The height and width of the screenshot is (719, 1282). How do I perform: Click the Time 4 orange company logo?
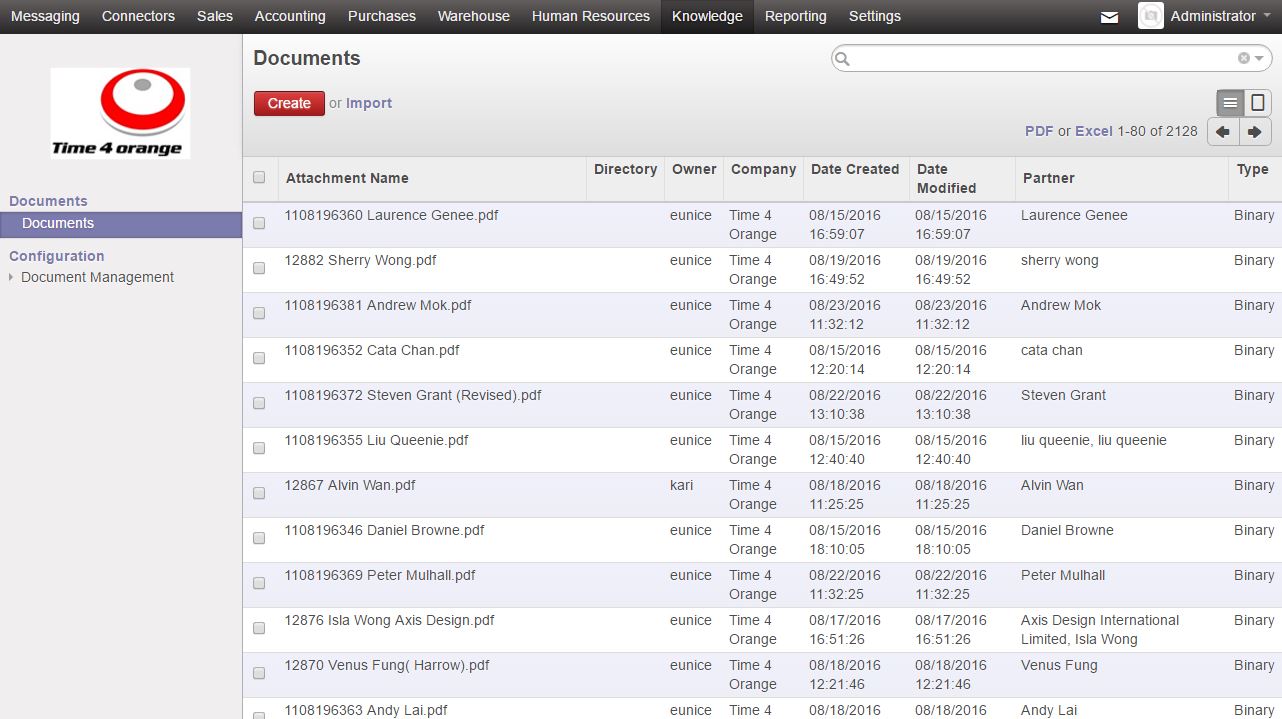tap(120, 113)
